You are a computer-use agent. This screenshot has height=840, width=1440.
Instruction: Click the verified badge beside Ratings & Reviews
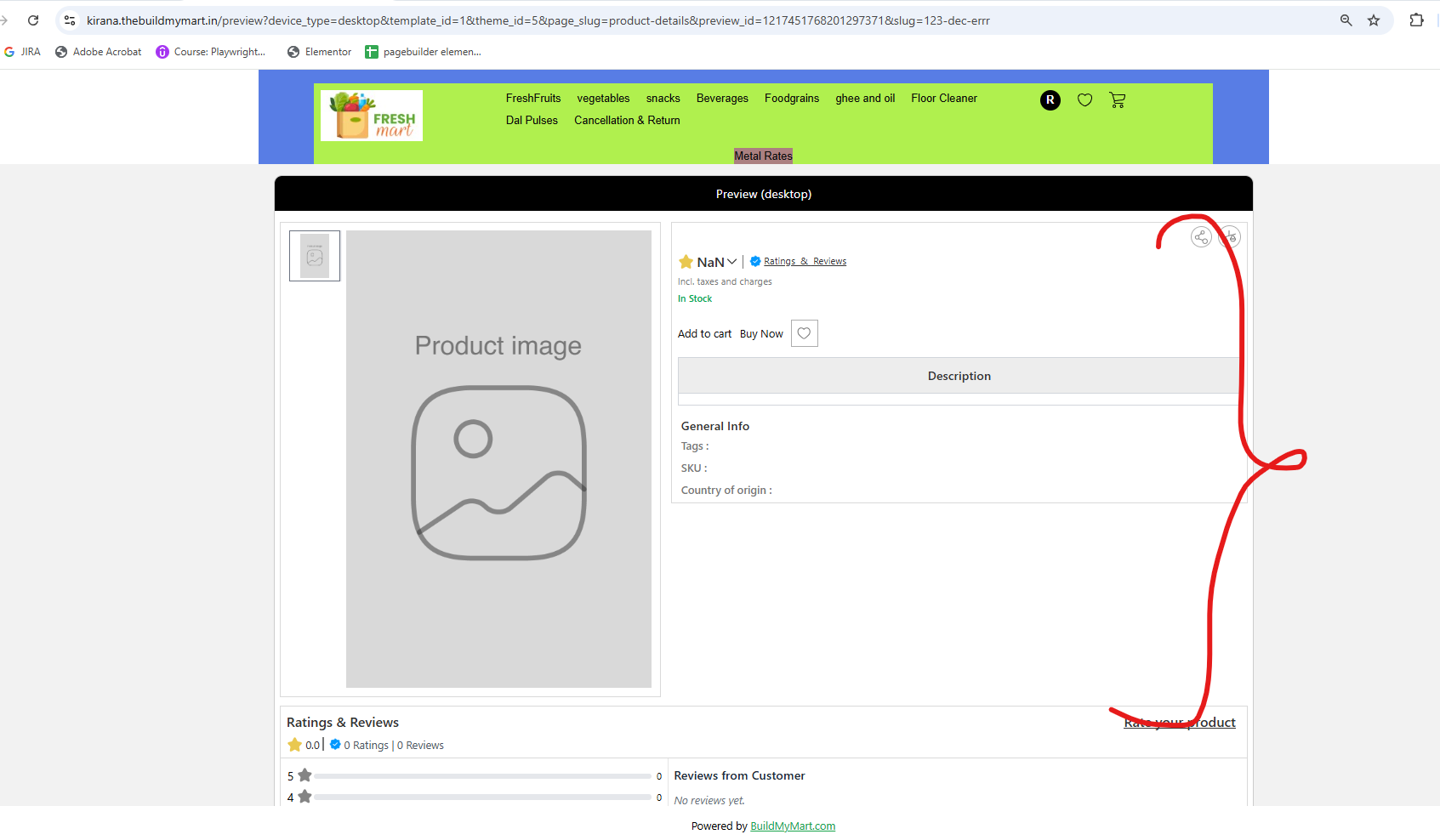755,262
